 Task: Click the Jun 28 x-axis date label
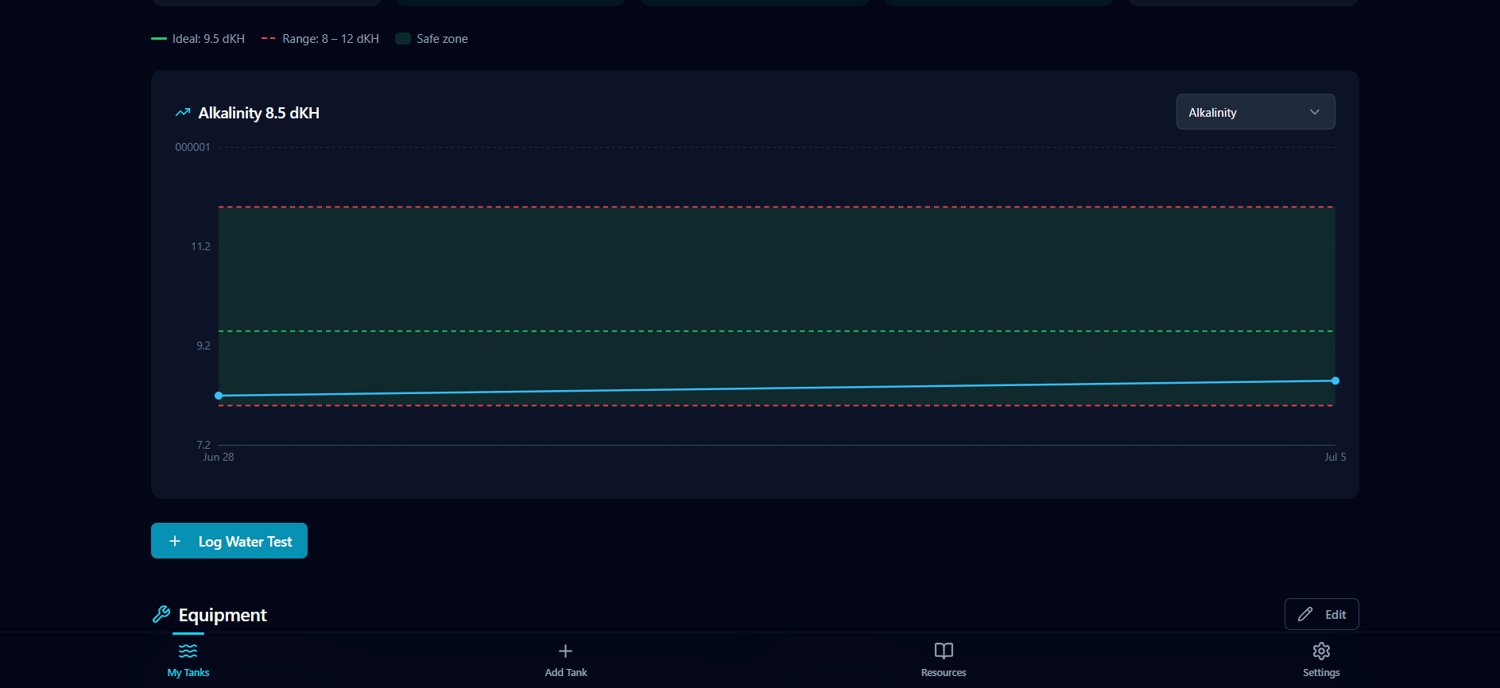tap(218, 457)
